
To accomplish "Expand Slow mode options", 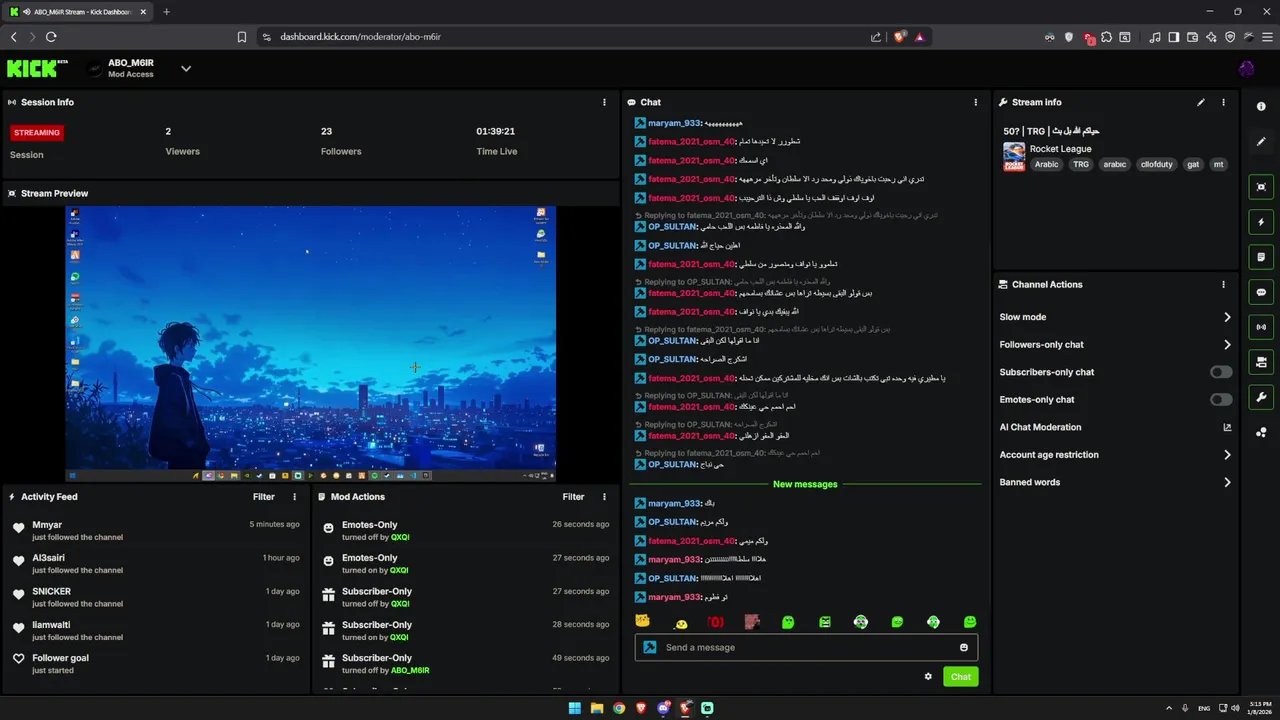I will (x=1227, y=317).
